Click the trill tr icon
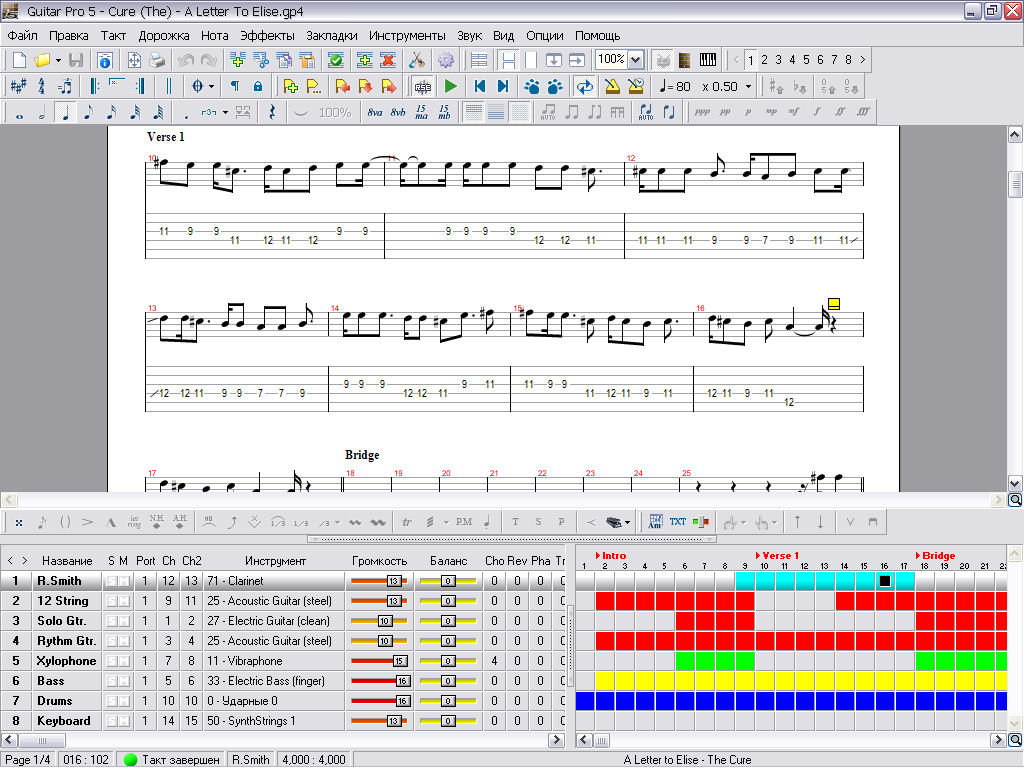 point(407,522)
